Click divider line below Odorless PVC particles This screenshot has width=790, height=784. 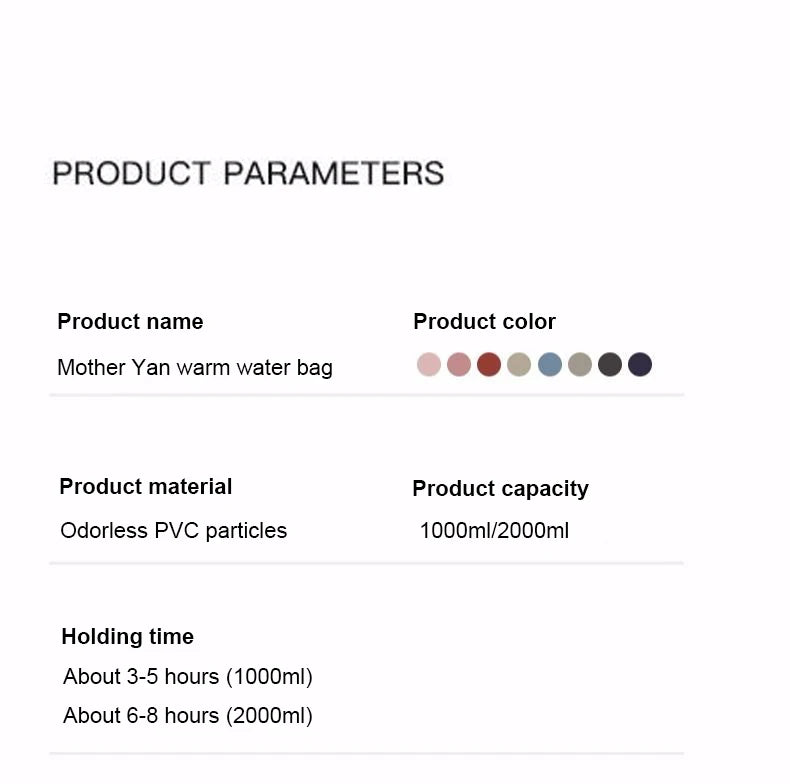point(366,563)
